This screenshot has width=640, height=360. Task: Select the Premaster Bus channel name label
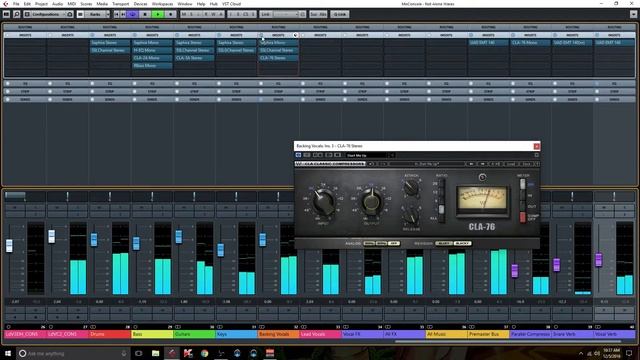(x=489, y=334)
